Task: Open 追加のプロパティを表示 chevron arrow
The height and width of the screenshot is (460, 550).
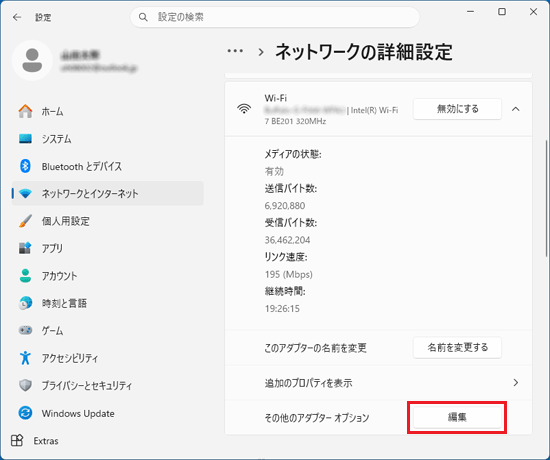Action: coord(516,382)
